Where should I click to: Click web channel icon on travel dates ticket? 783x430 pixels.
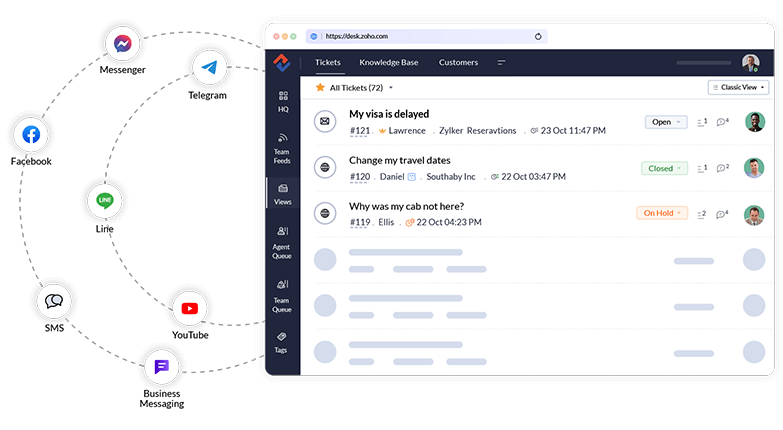point(325,167)
